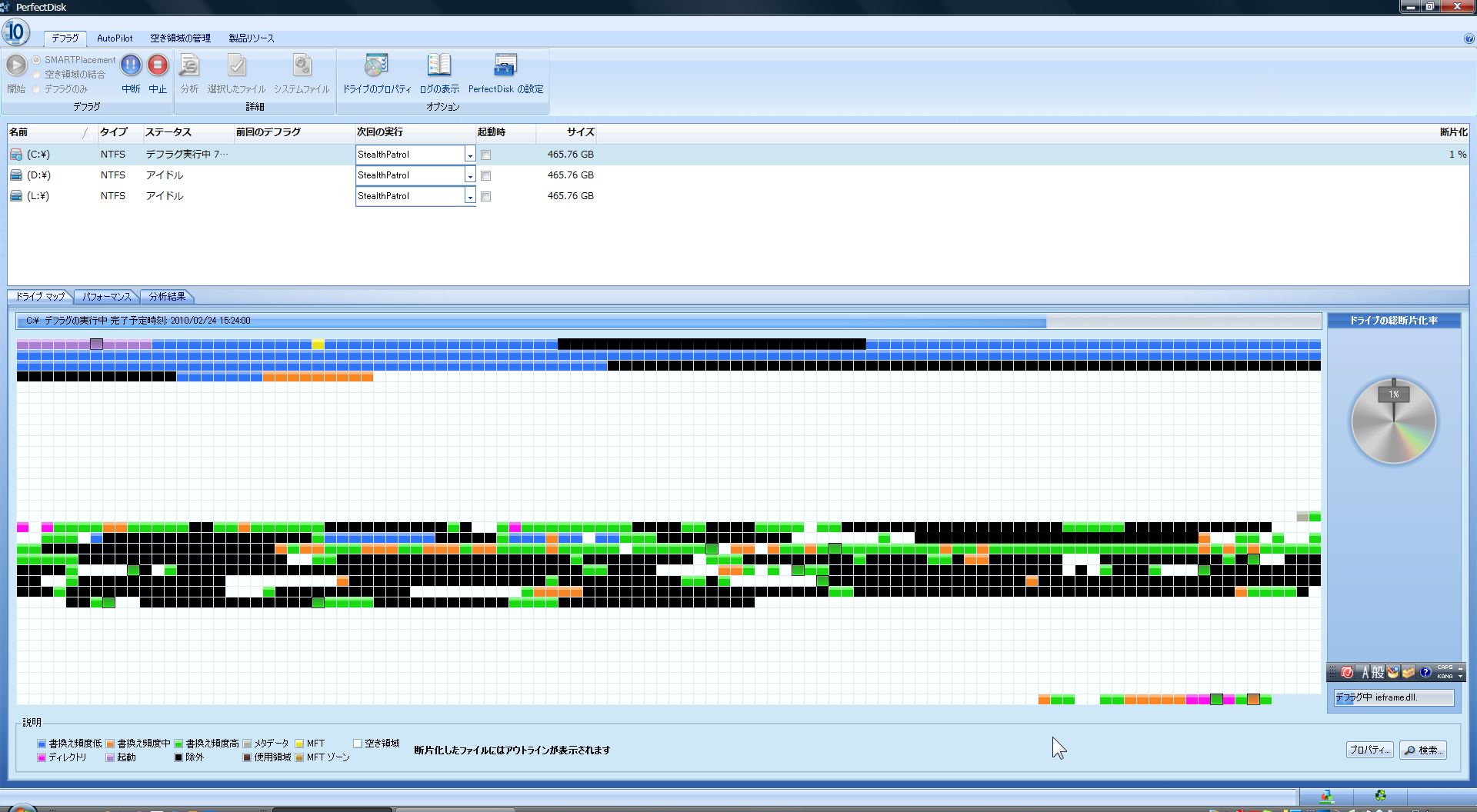Click the red IME language bar icon

[x=1347, y=673]
